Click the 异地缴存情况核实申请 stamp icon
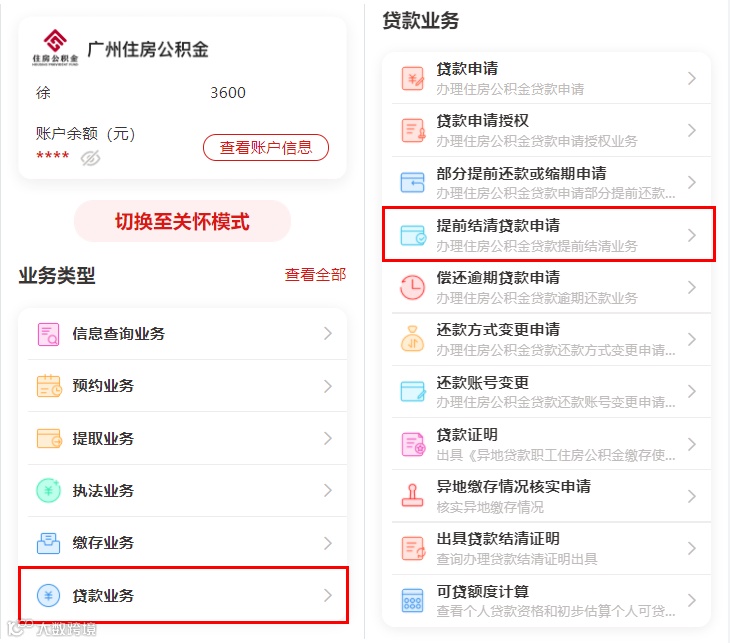734x643 pixels. click(413, 496)
